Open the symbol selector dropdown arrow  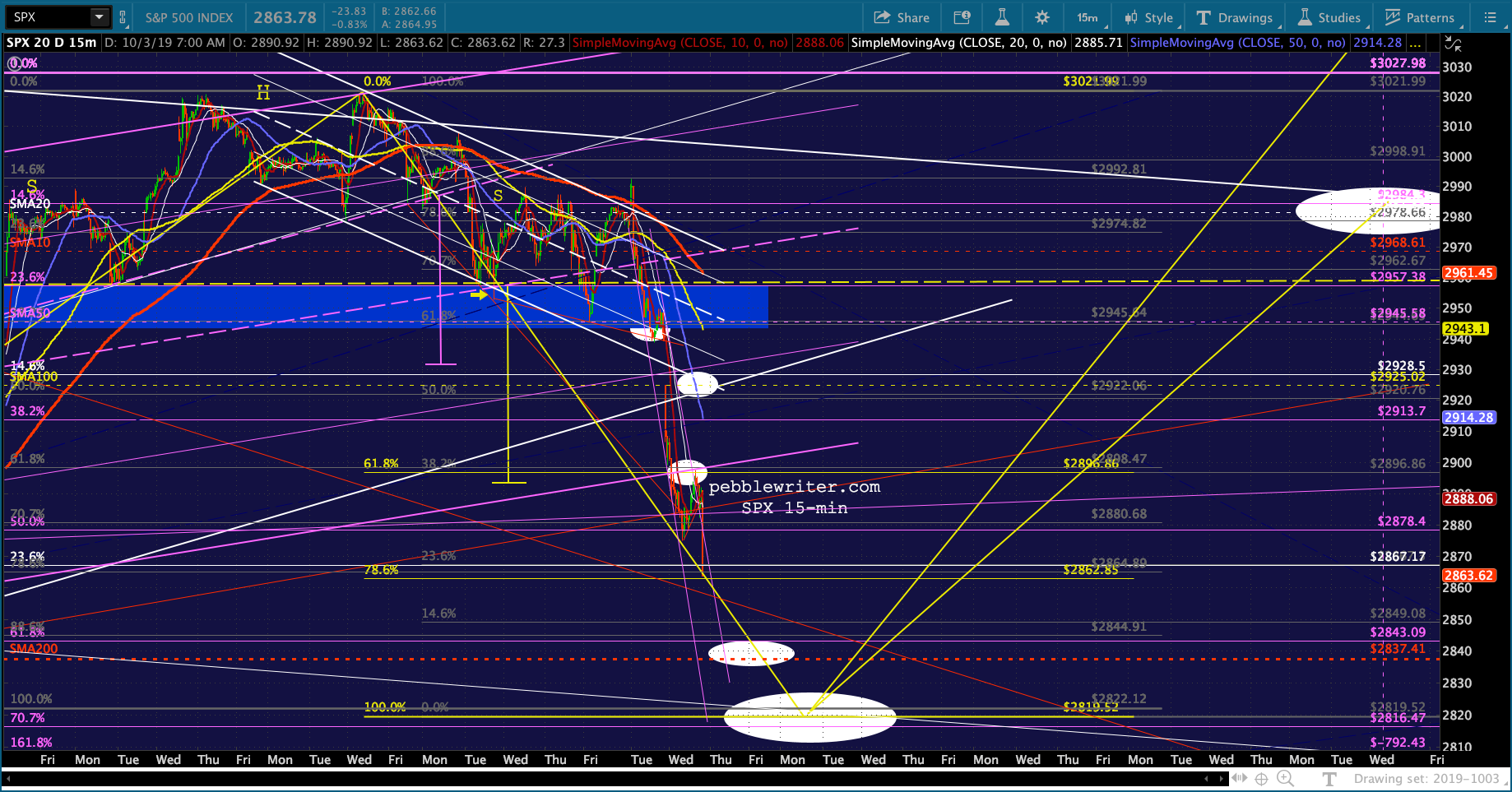tap(100, 16)
